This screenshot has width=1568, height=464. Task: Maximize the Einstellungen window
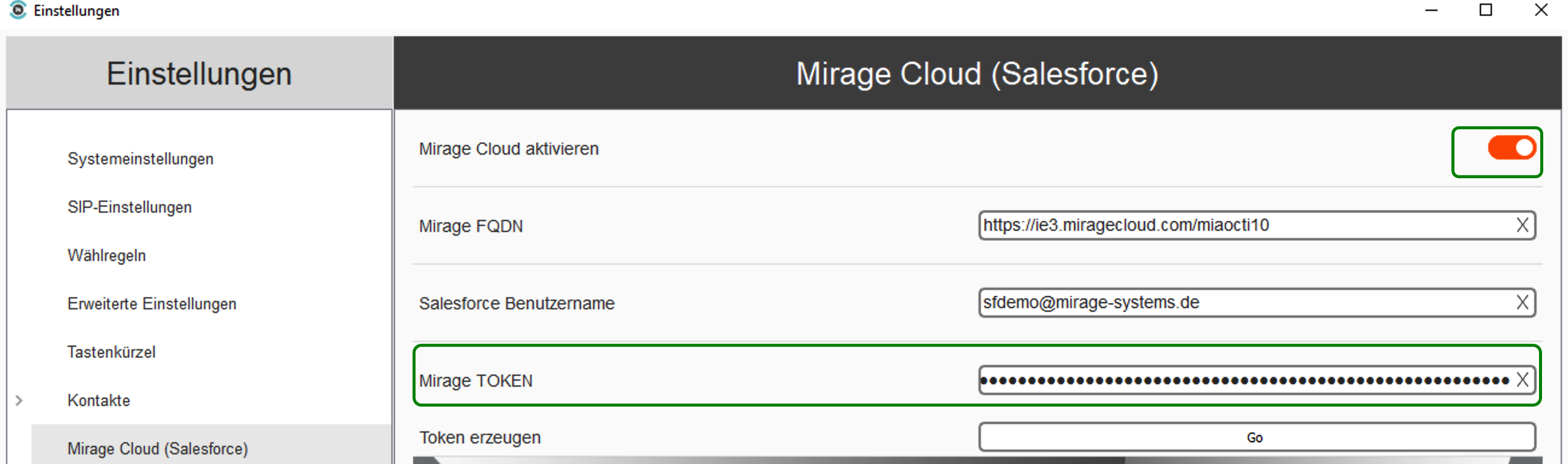pos(1486,10)
